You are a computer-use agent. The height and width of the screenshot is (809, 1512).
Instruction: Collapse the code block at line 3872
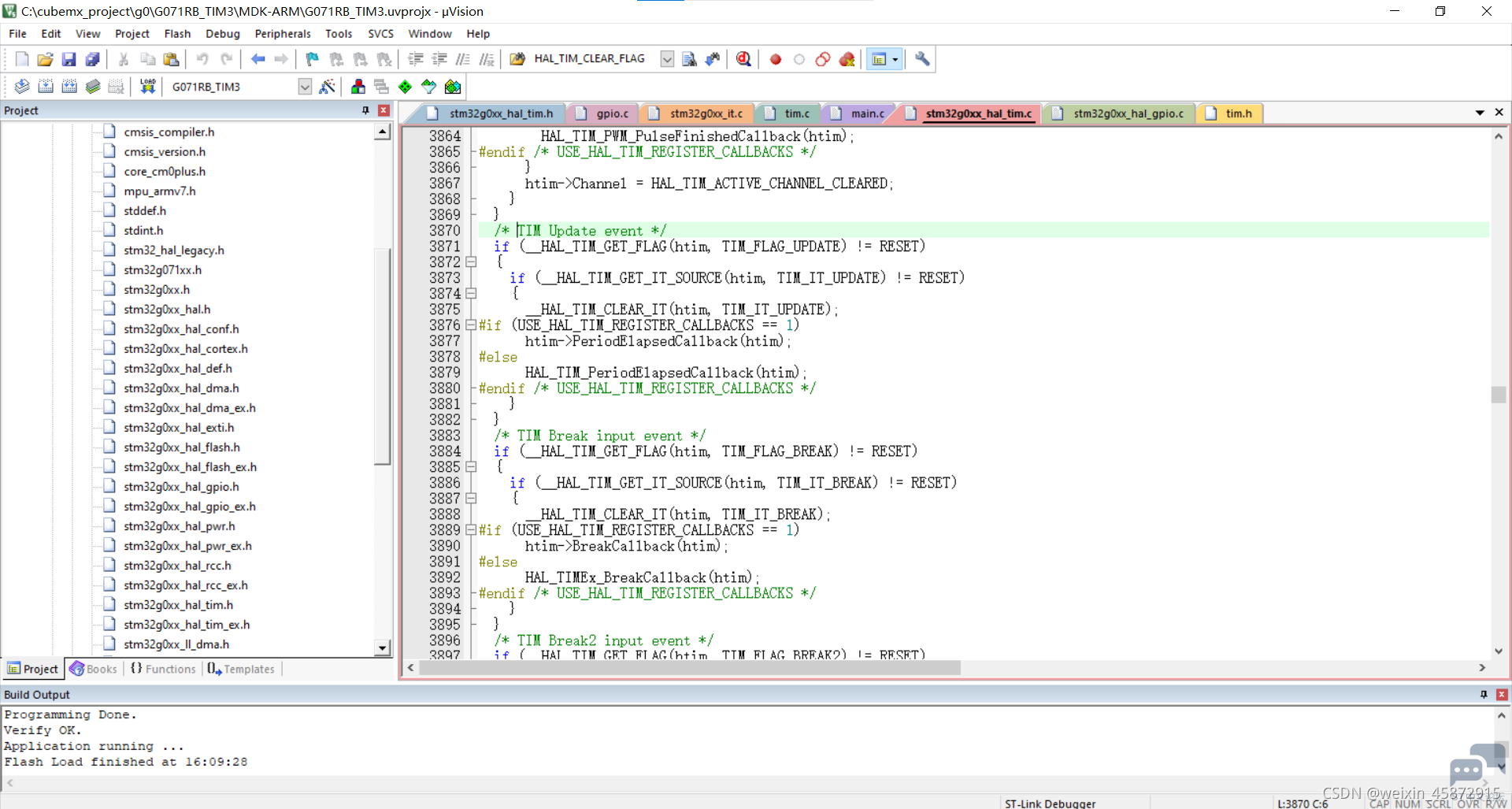click(471, 262)
